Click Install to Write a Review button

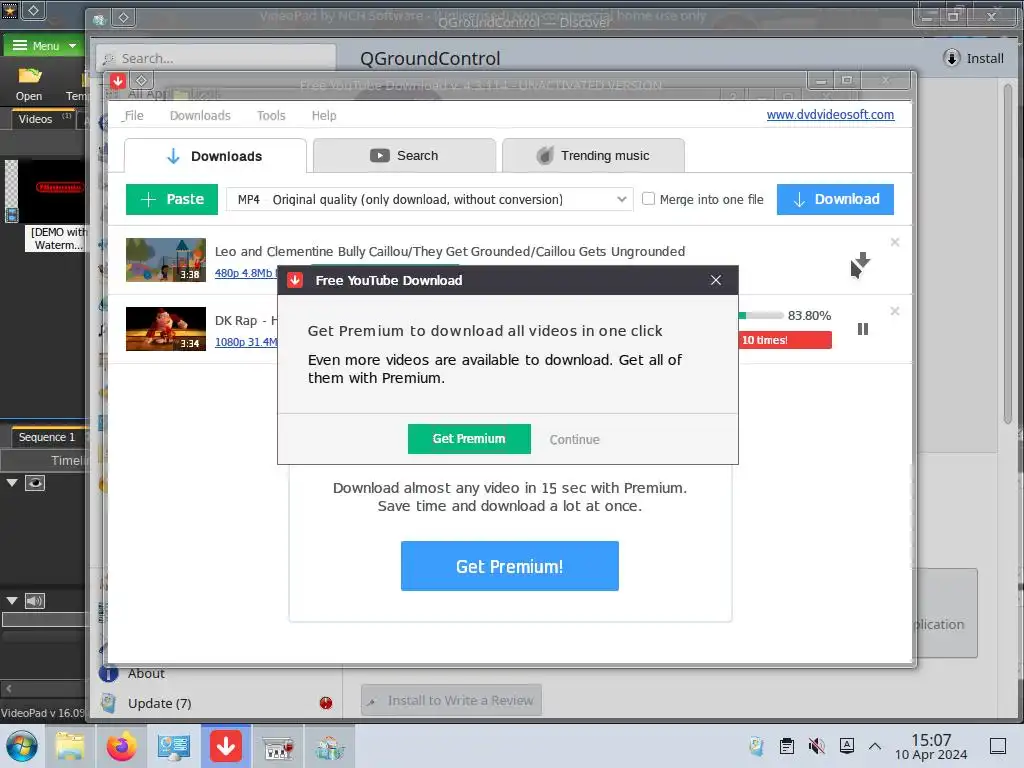tap(451, 700)
